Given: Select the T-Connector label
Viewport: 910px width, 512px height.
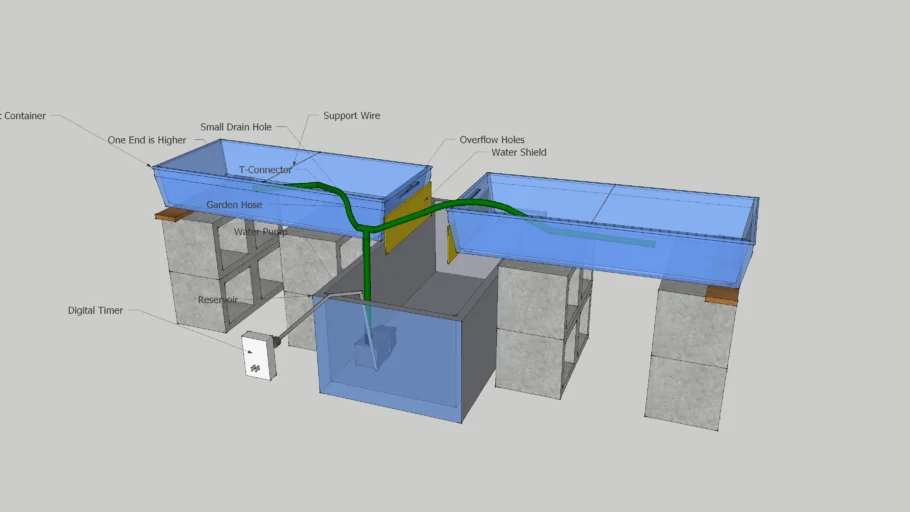Looking at the screenshot, I should [265, 170].
